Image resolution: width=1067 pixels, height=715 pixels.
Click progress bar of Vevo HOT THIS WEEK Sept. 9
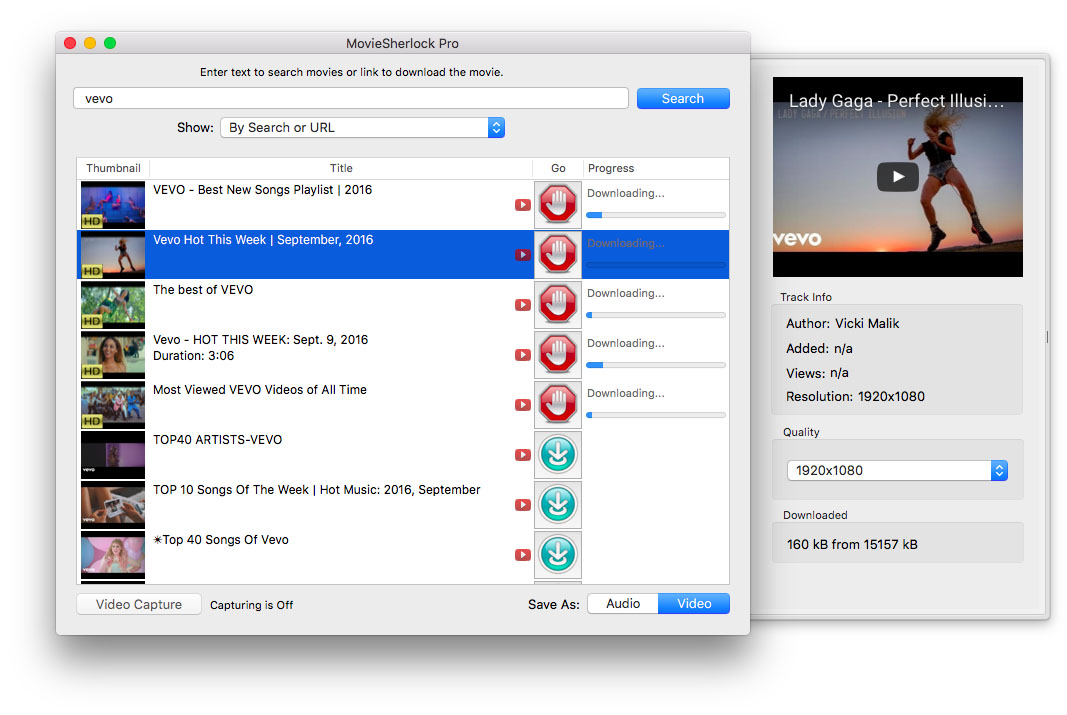[x=656, y=365]
